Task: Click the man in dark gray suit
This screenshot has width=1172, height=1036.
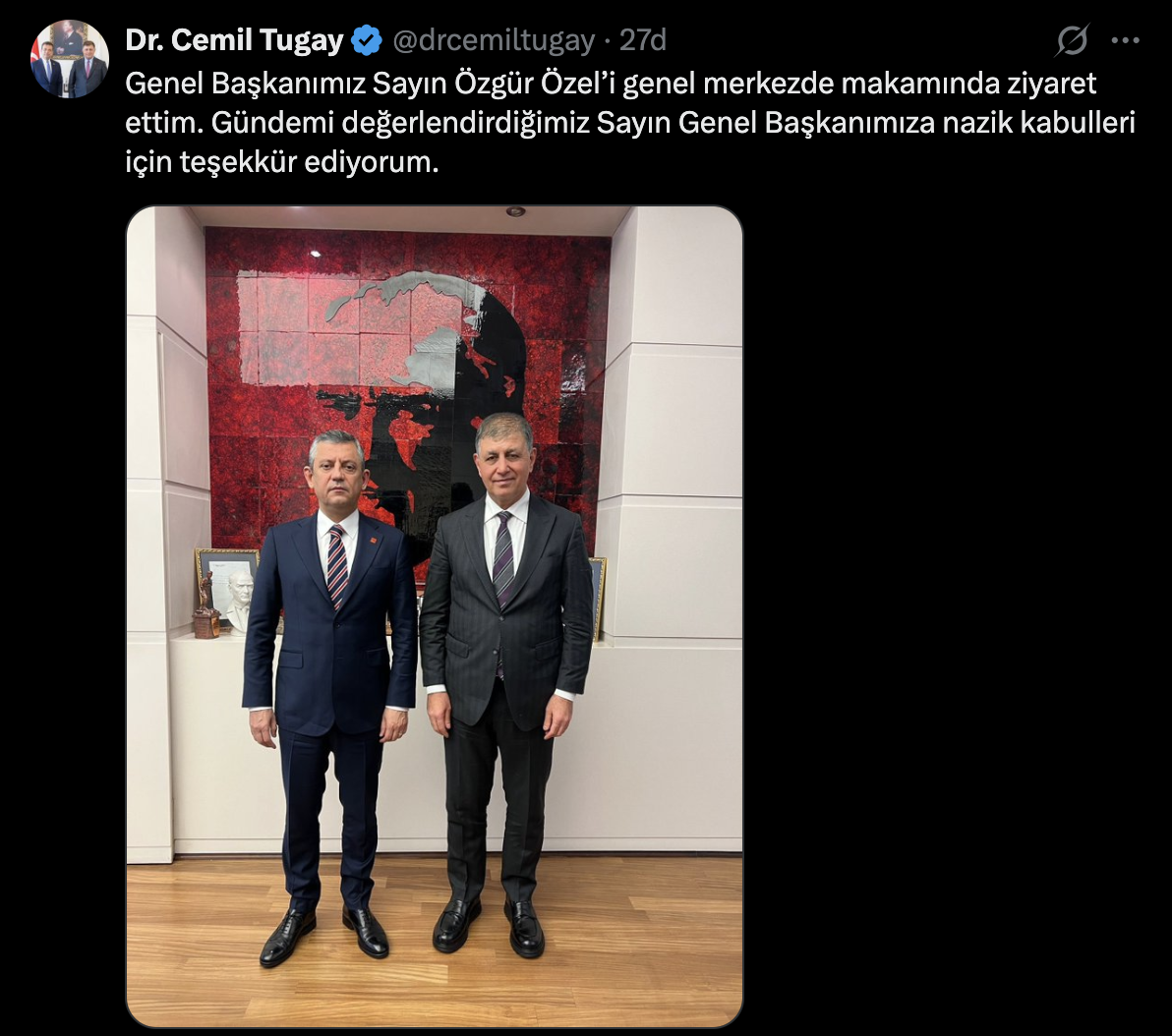Action: pyautogui.click(x=506, y=684)
